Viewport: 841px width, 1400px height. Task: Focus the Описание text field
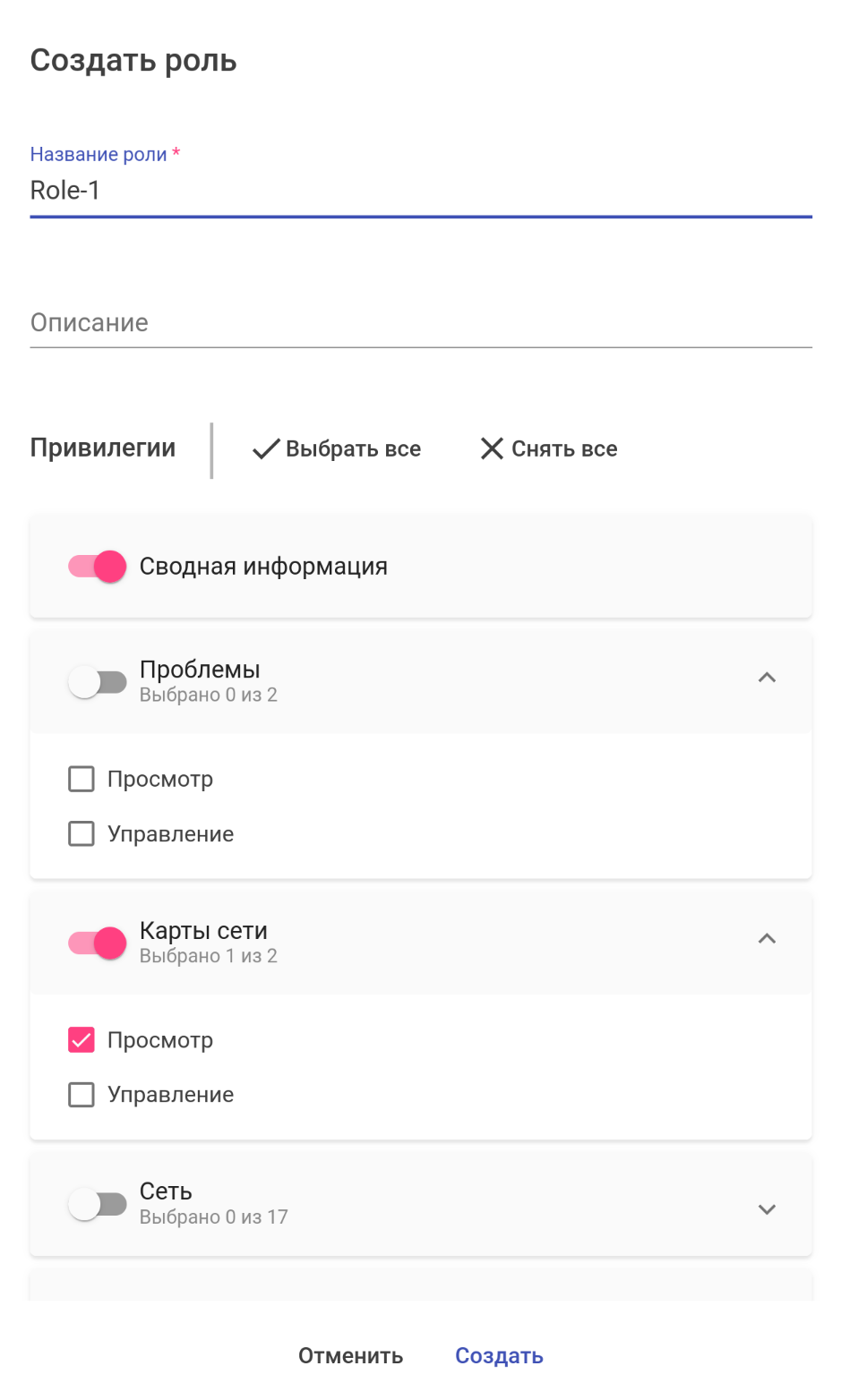[x=421, y=323]
